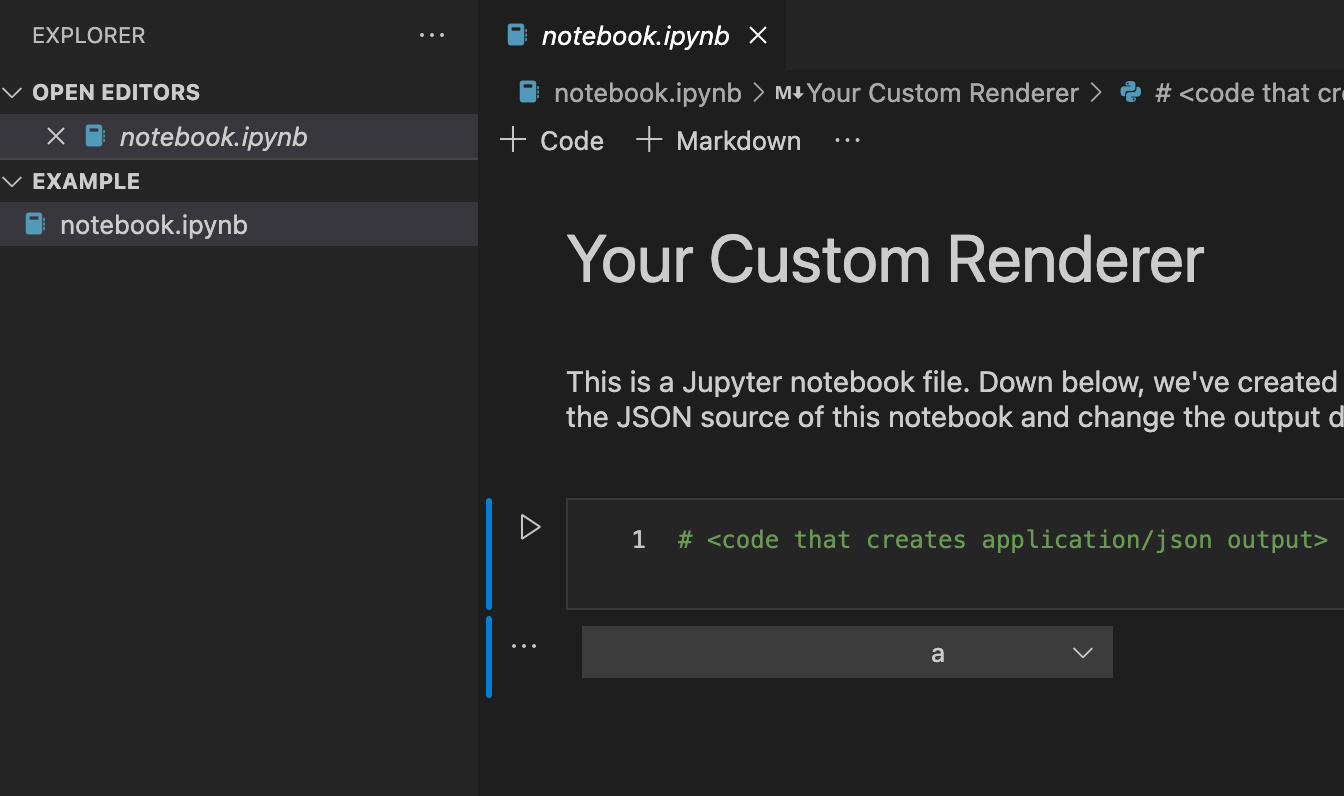This screenshot has width=1344, height=796.
Task: Click notebook.ipynb in the breadcrumb
Action: click(647, 93)
